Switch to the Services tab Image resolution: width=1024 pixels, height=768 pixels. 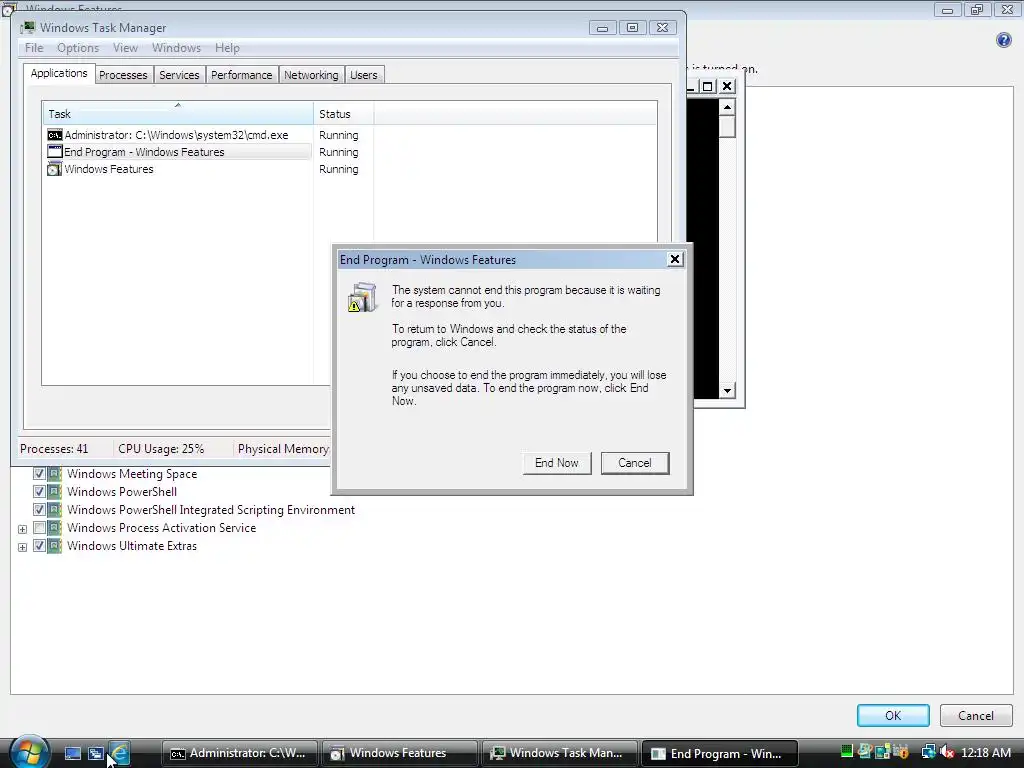coord(179,75)
